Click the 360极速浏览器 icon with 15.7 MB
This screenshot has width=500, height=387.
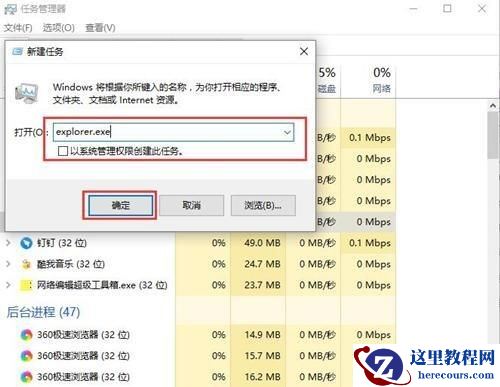tap(27, 356)
